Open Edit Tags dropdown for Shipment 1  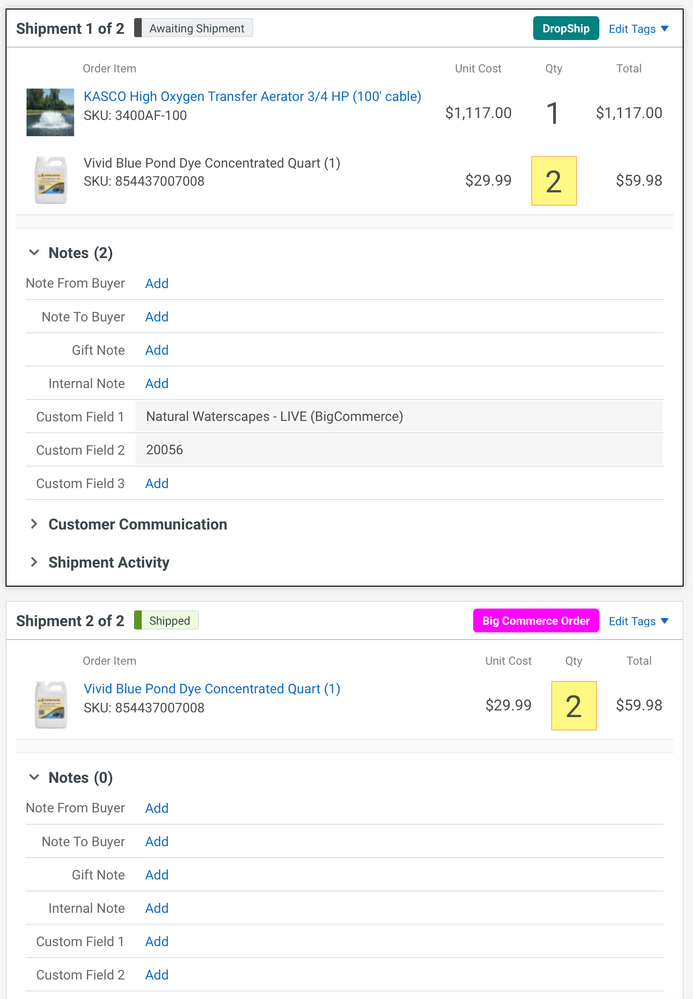[x=638, y=29]
